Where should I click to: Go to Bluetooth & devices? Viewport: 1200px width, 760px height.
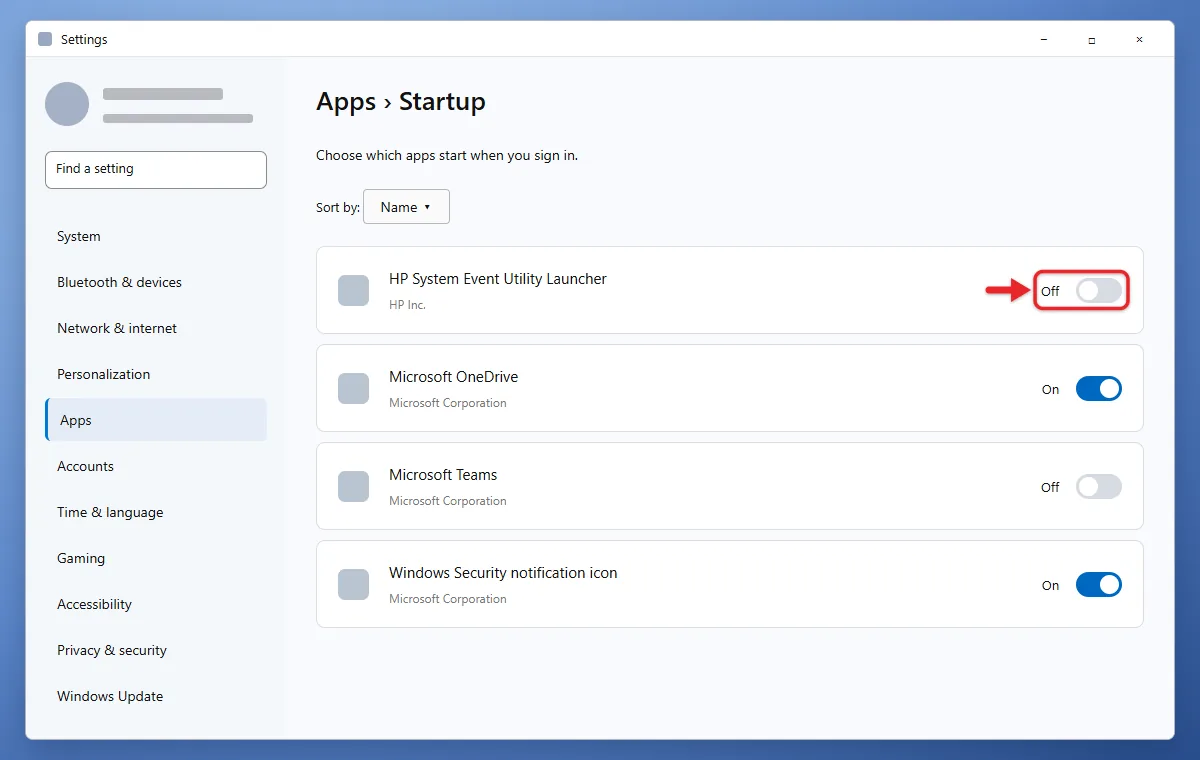(x=156, y=282)
